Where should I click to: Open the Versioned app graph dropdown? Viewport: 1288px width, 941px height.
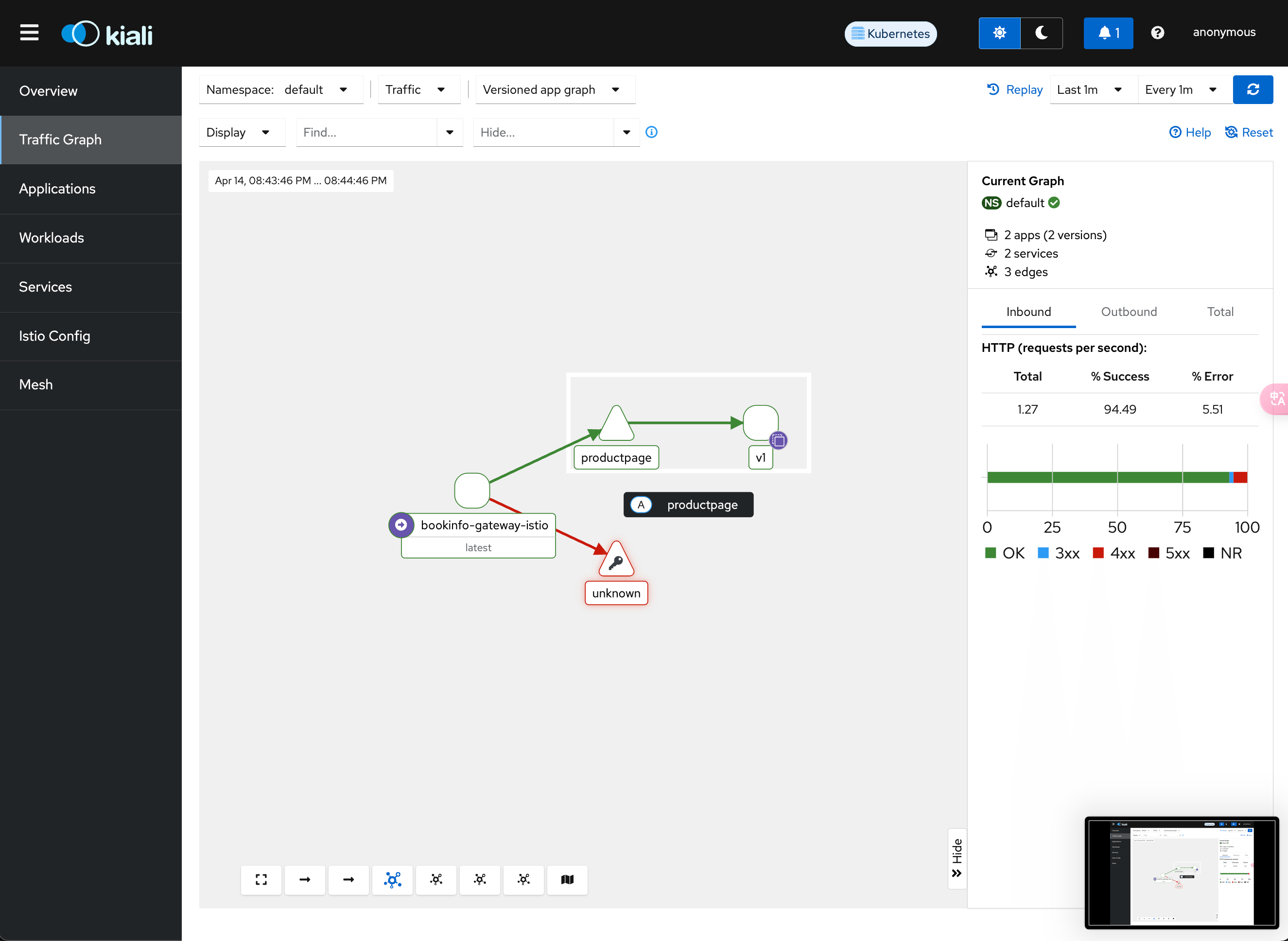click(555, 89)
